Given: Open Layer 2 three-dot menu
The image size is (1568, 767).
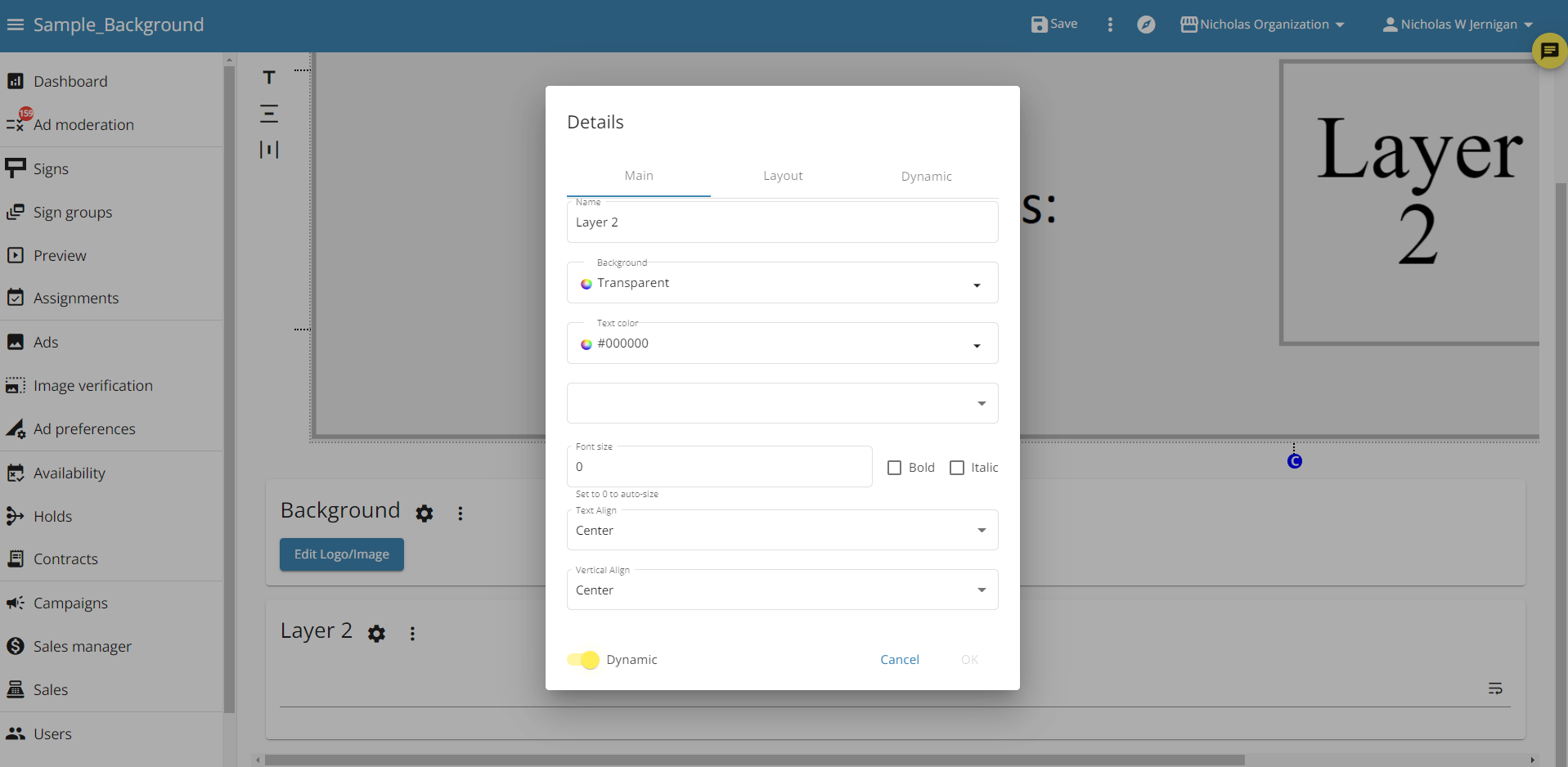Looking at the screenshot, I should [412, 634].
